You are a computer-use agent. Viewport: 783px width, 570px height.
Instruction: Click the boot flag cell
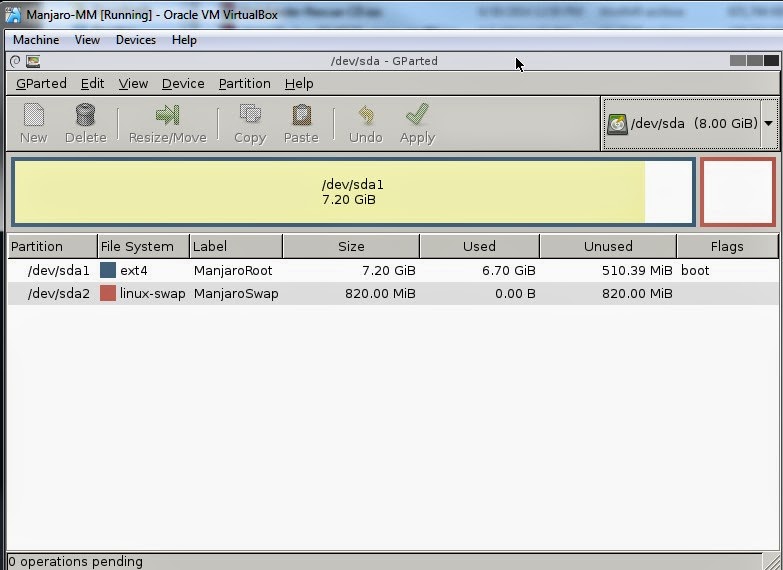click(695, 270)
